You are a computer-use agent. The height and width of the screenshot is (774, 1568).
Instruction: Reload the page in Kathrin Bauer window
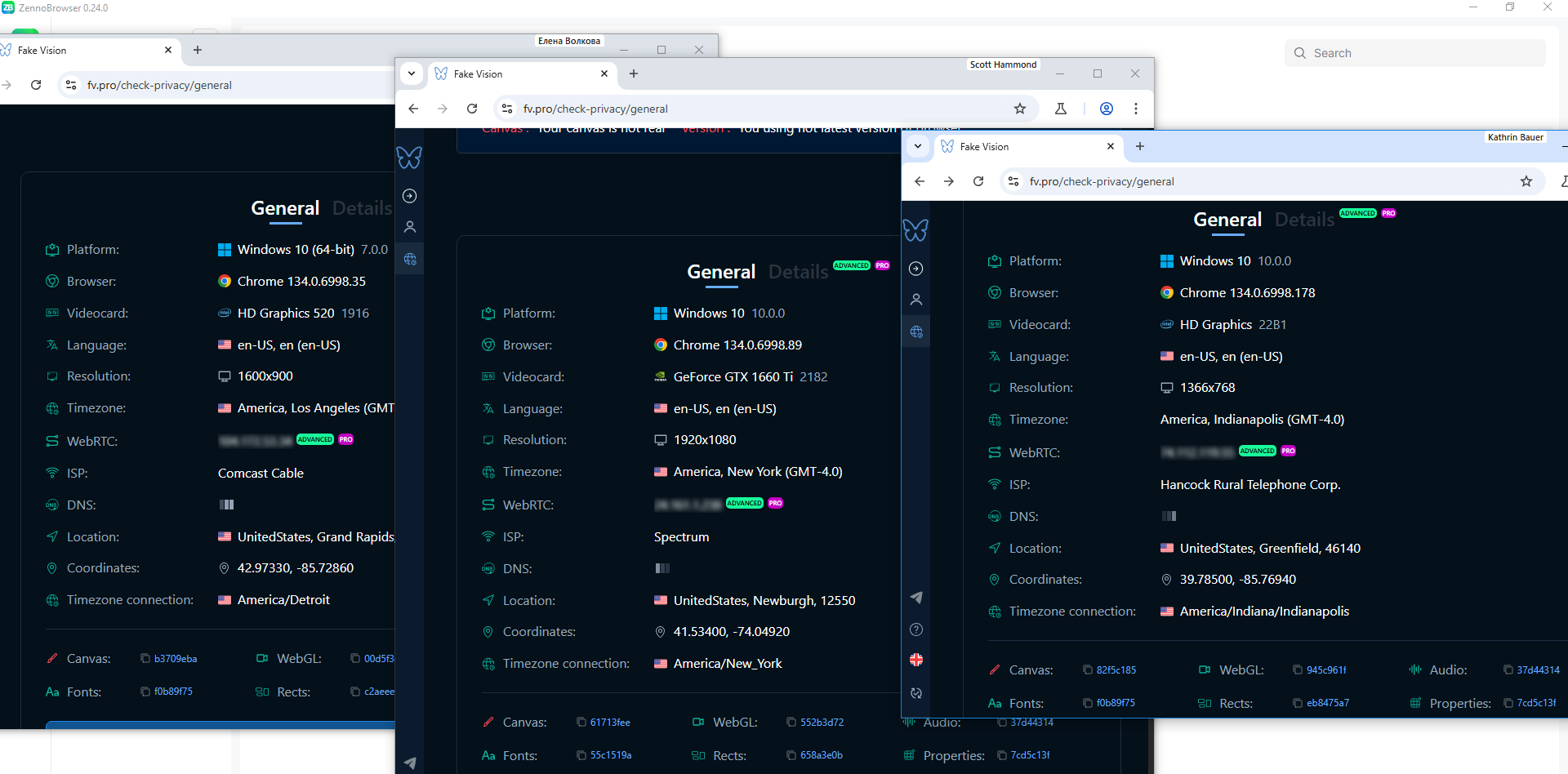tap(978, 181)
